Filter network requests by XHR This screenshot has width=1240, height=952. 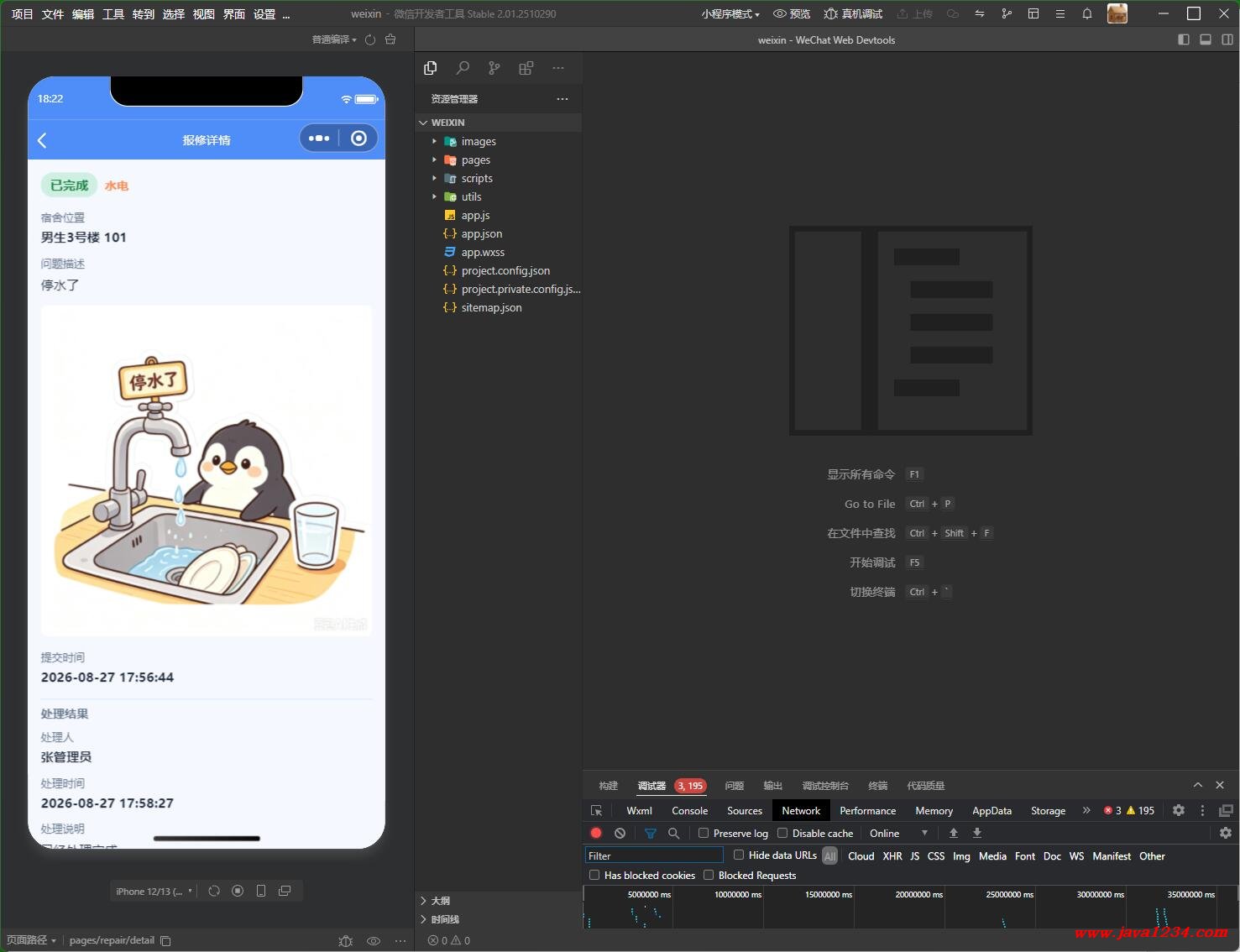892,855
